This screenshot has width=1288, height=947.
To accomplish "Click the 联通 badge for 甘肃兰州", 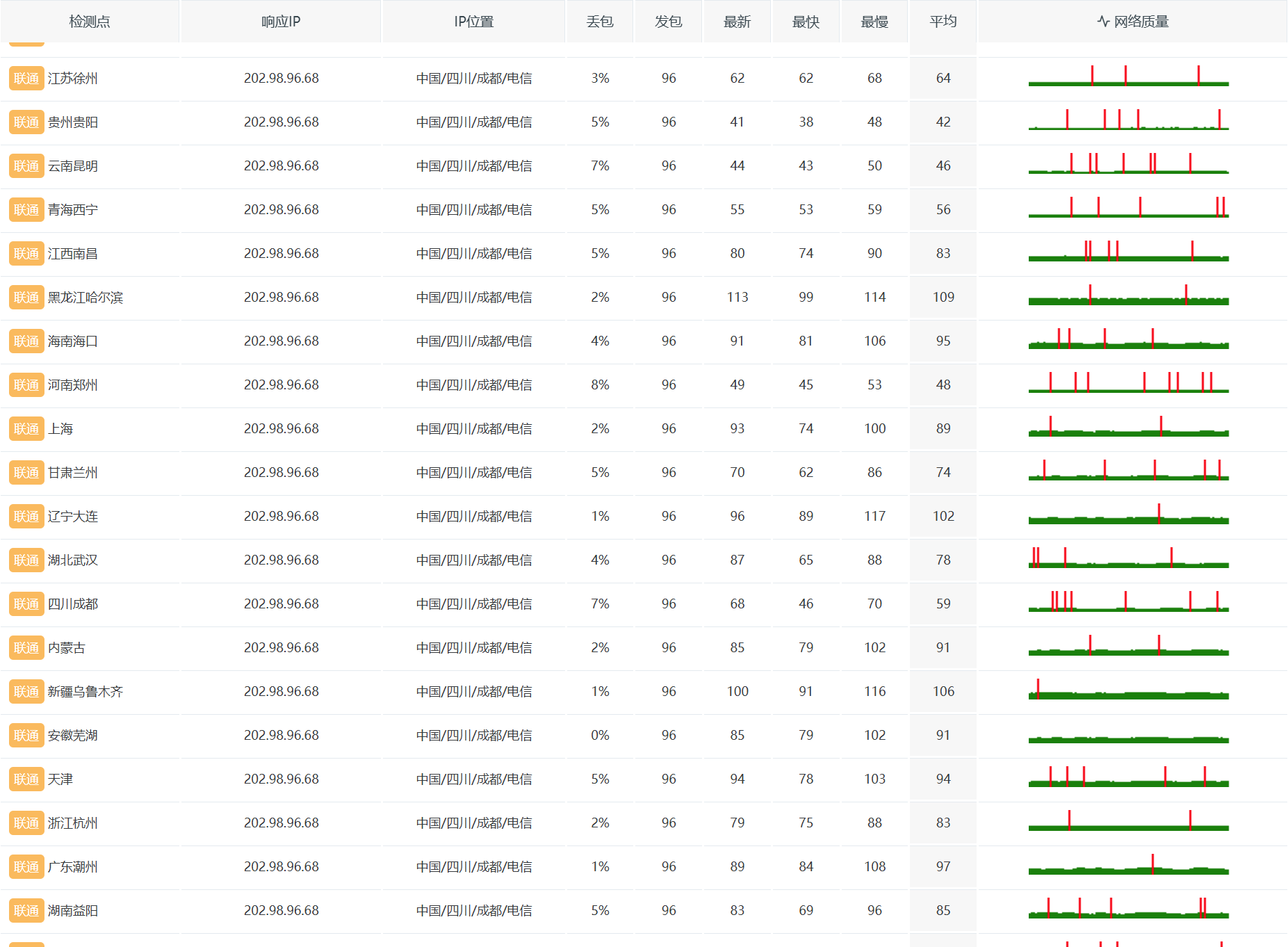I will tap(26, 473).
